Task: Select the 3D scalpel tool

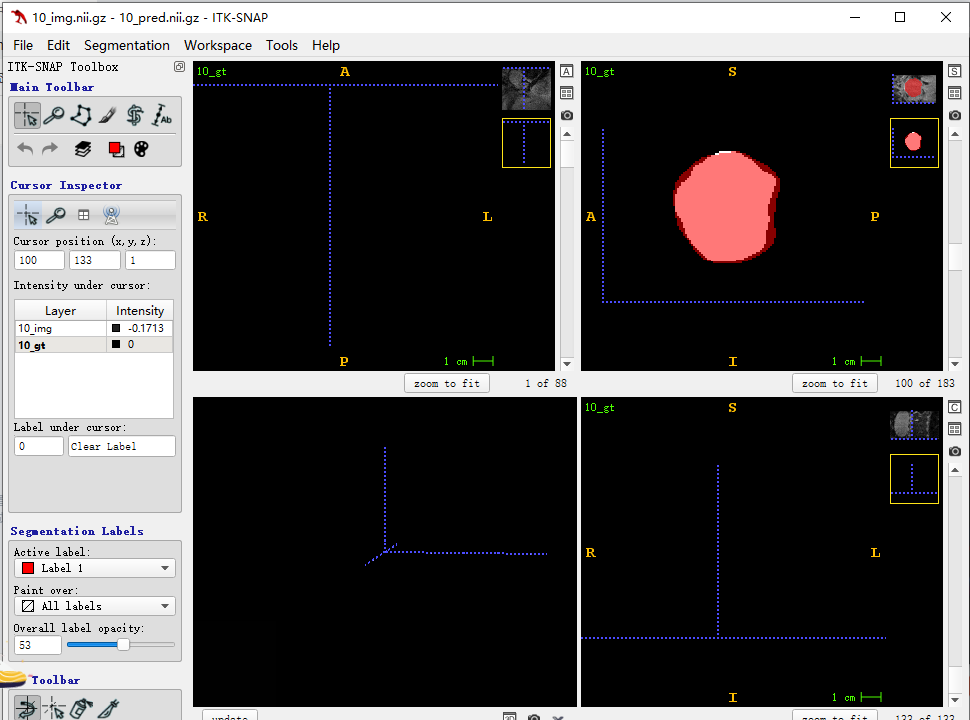Action: pyautogui.click(x=108, y=708)
